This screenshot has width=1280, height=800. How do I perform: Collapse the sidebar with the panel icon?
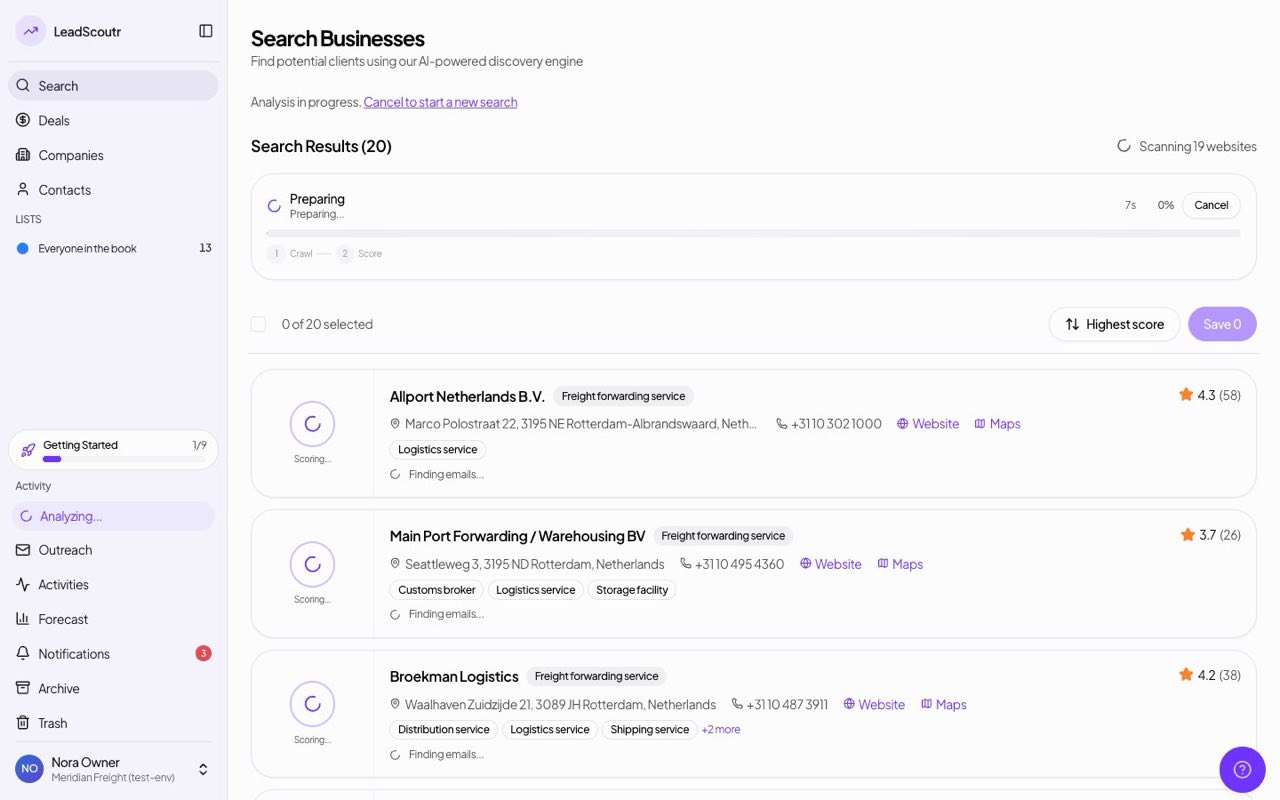coord(206,31)
